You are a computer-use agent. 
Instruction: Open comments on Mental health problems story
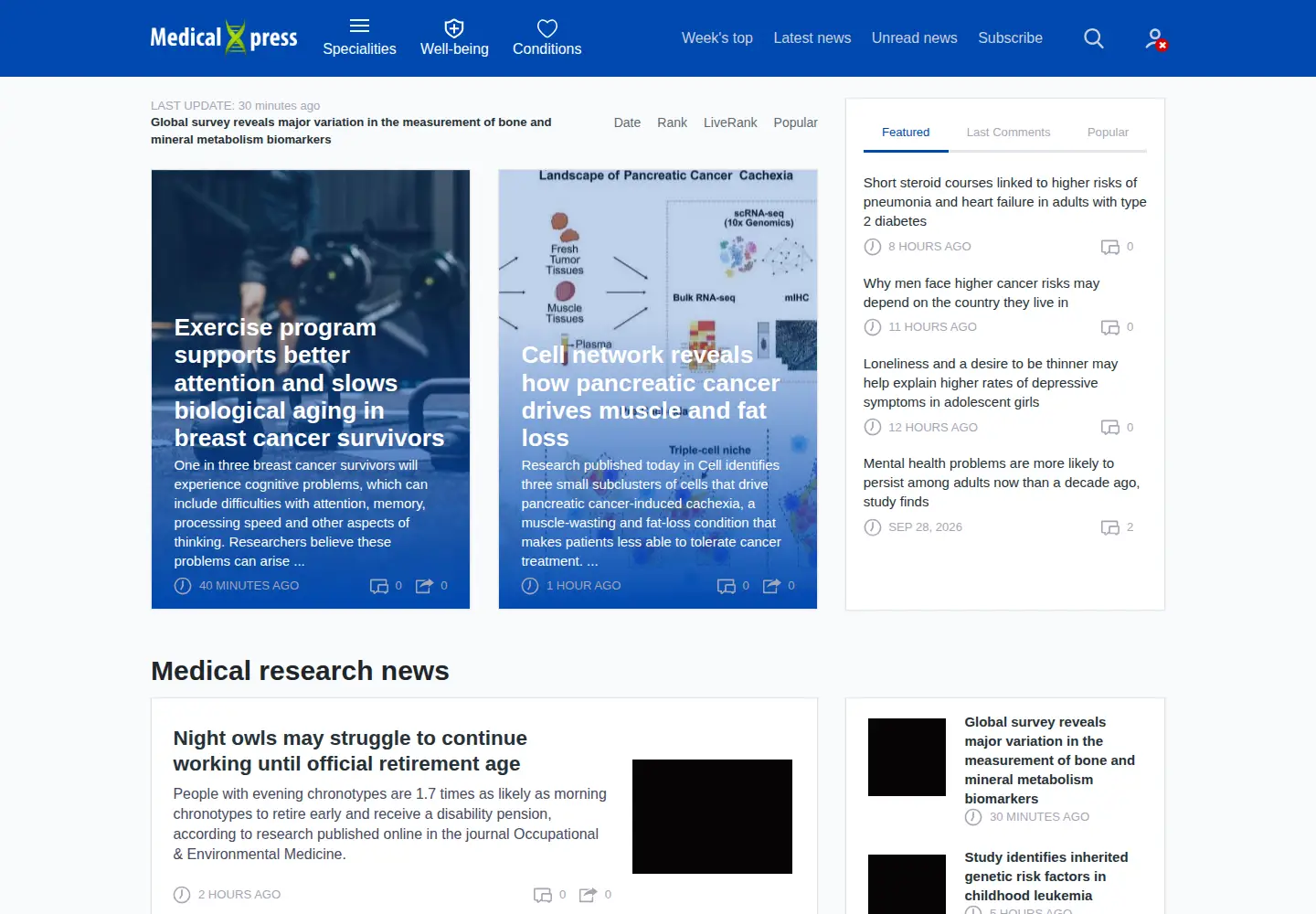click(1110, 527)
